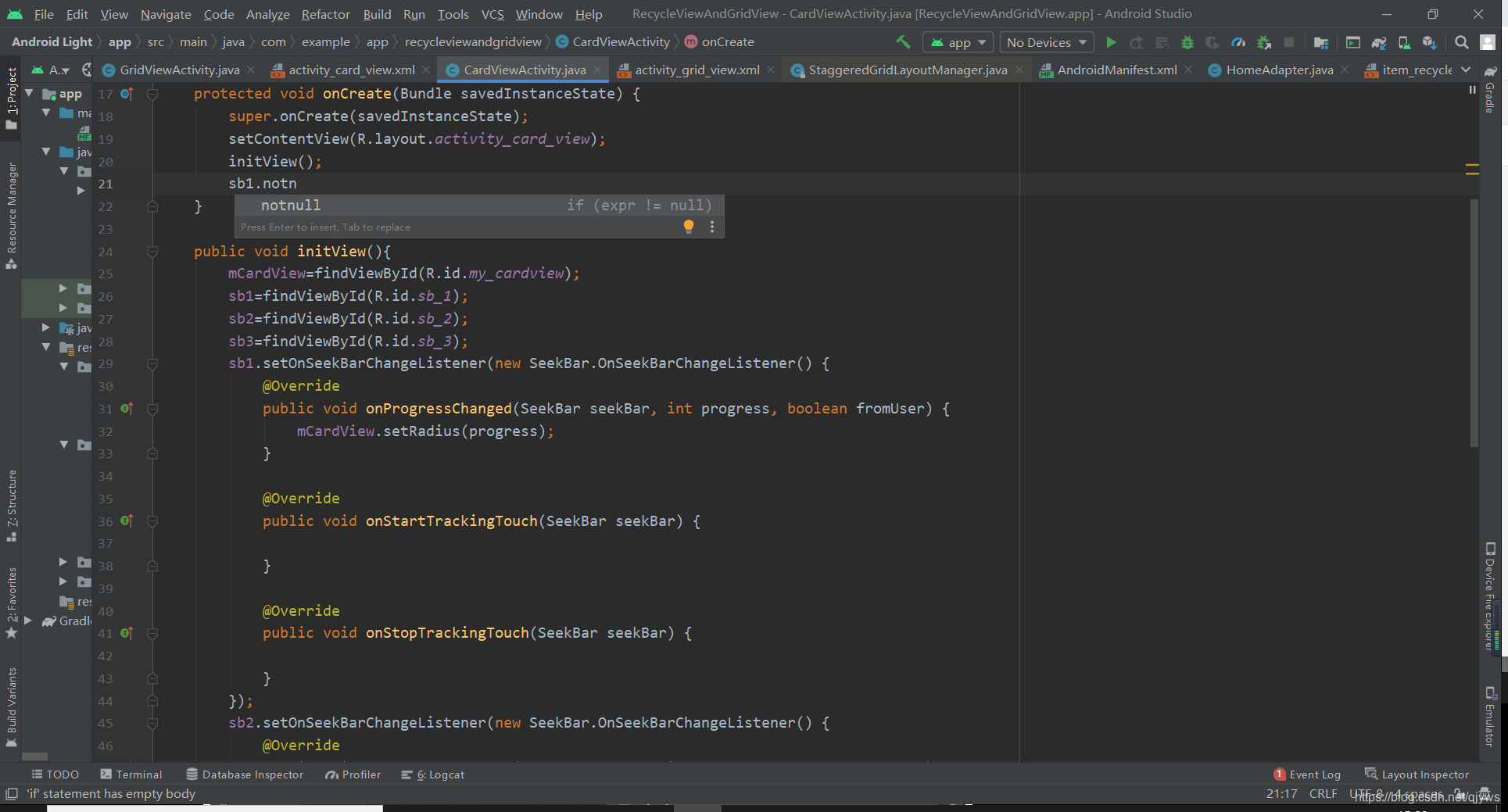
Task: Click Apply Changes and Restart Activity icon
Action: [1137, 42]
